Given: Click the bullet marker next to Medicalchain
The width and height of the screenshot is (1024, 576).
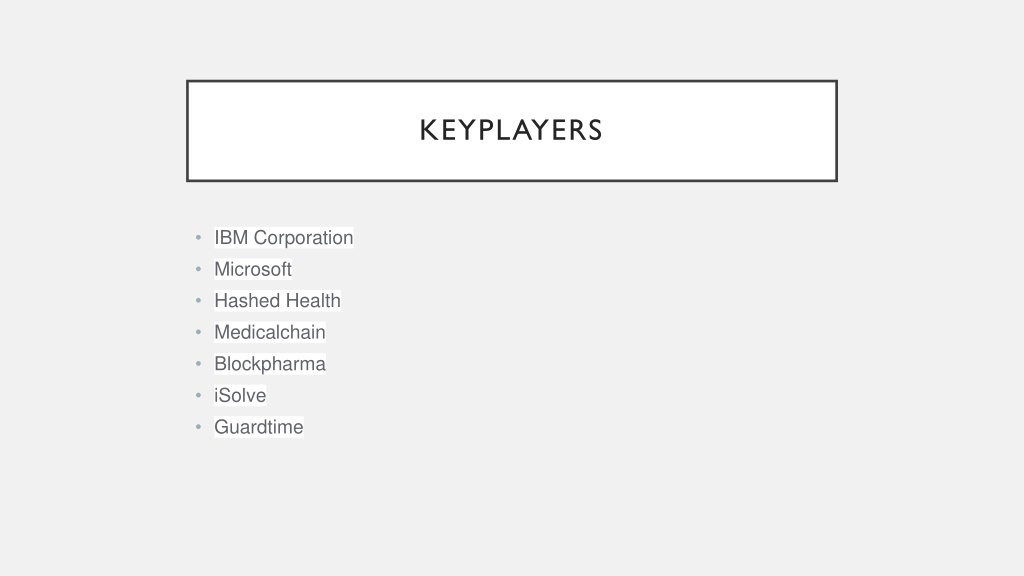Looking at the screenshot, I should (199, 332).
